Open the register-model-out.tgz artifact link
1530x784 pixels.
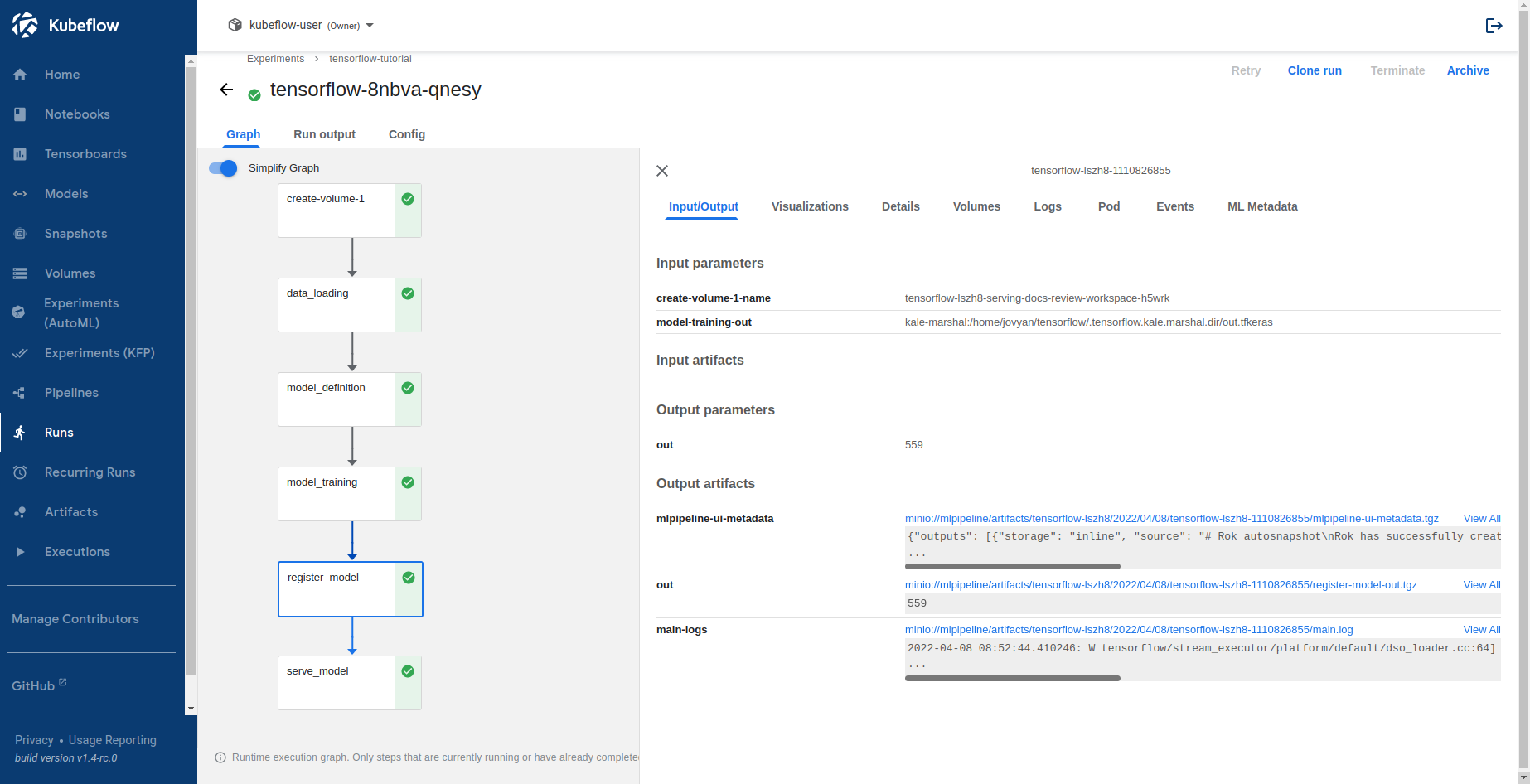[x=1161, y=585]
